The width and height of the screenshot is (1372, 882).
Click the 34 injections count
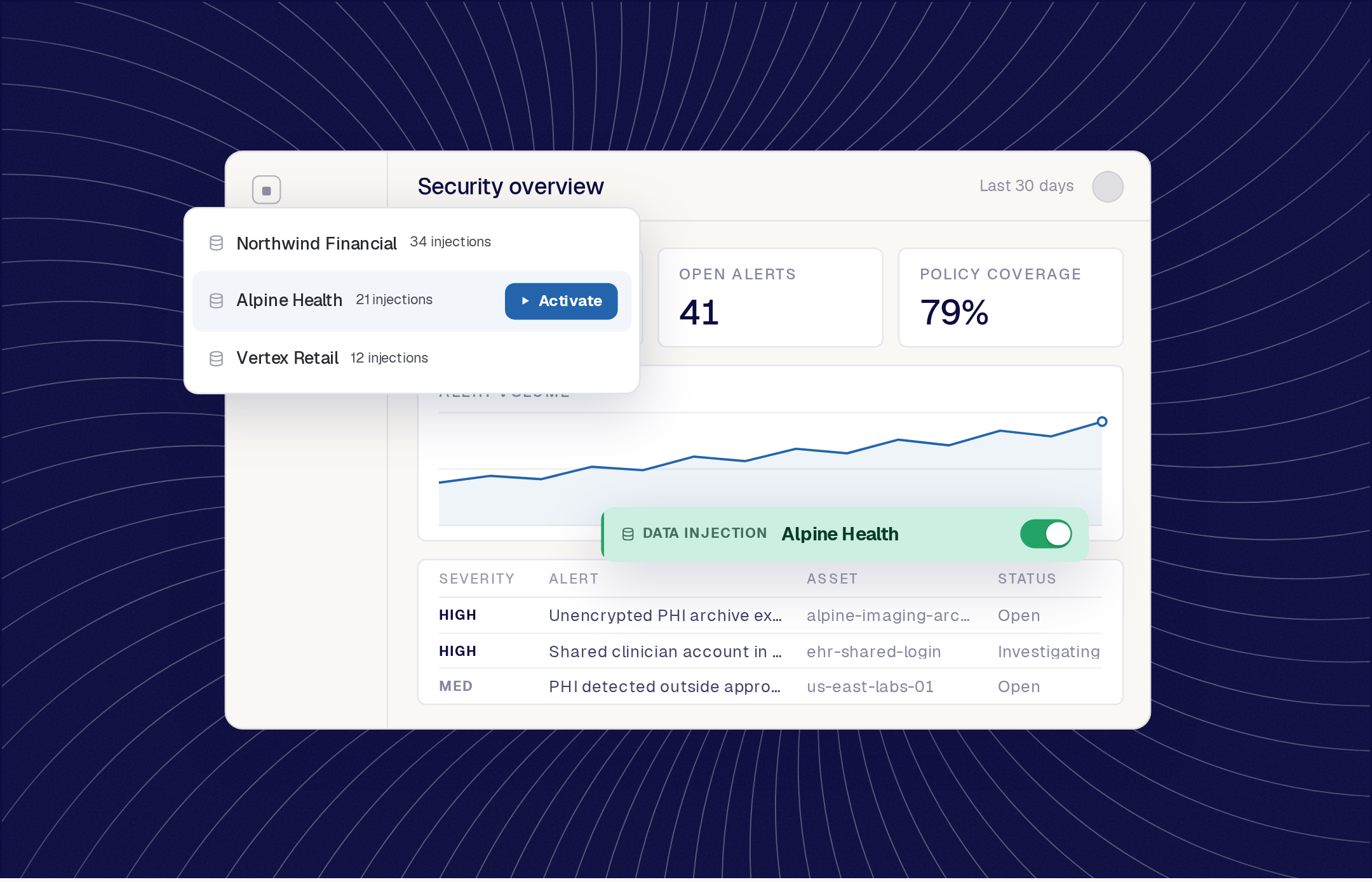(x=450, y=242)
